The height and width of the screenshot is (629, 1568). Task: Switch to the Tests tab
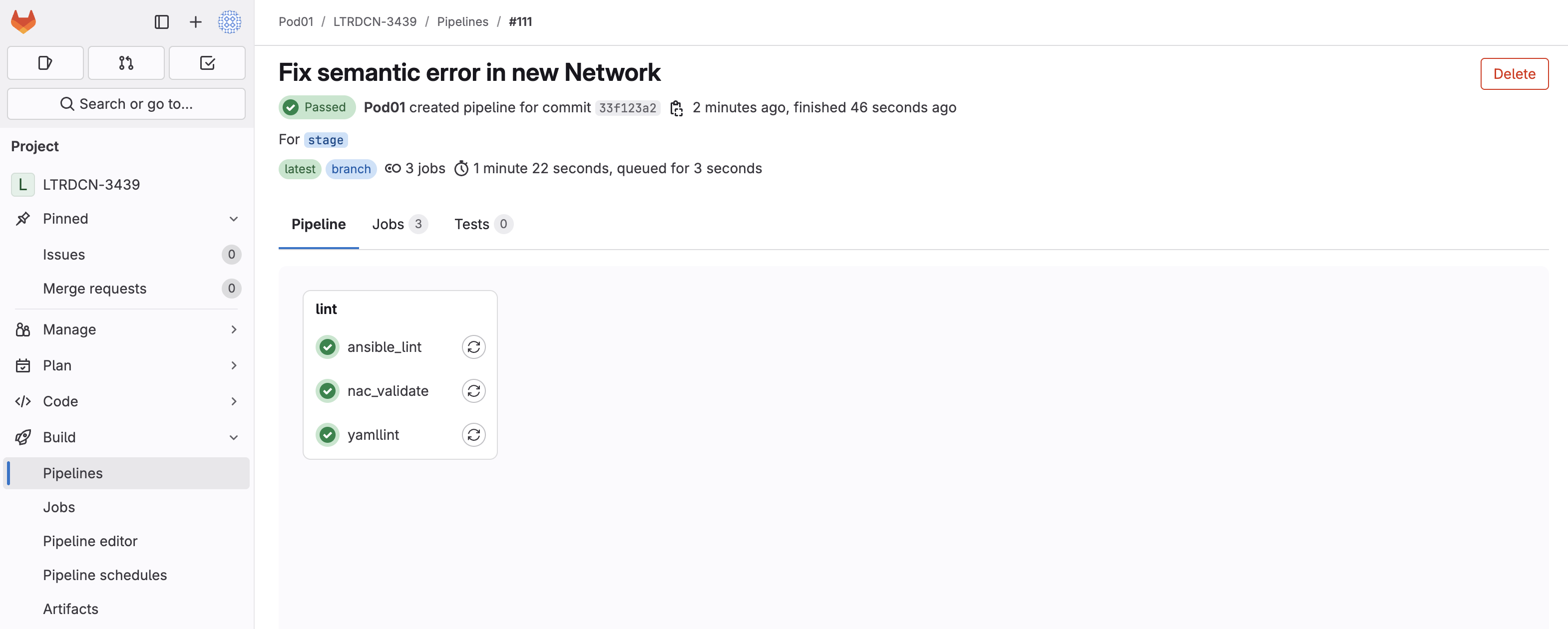click(483, 224)
